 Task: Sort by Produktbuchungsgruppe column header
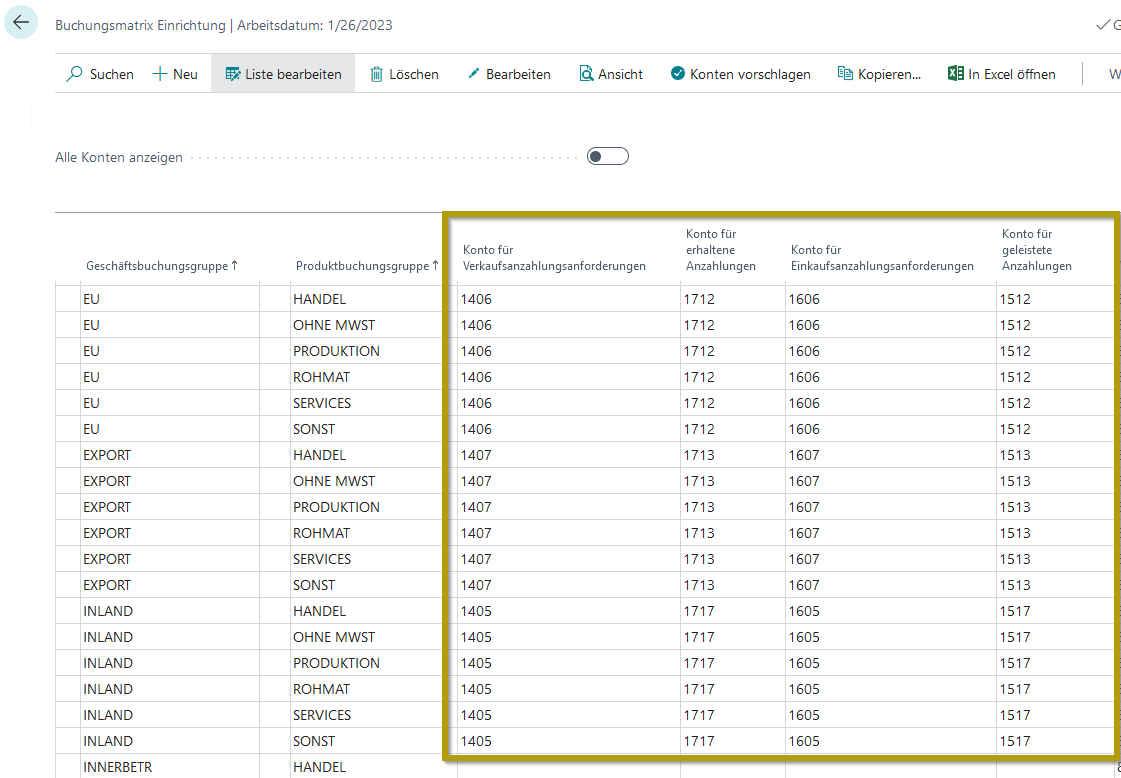click(366, 266)
